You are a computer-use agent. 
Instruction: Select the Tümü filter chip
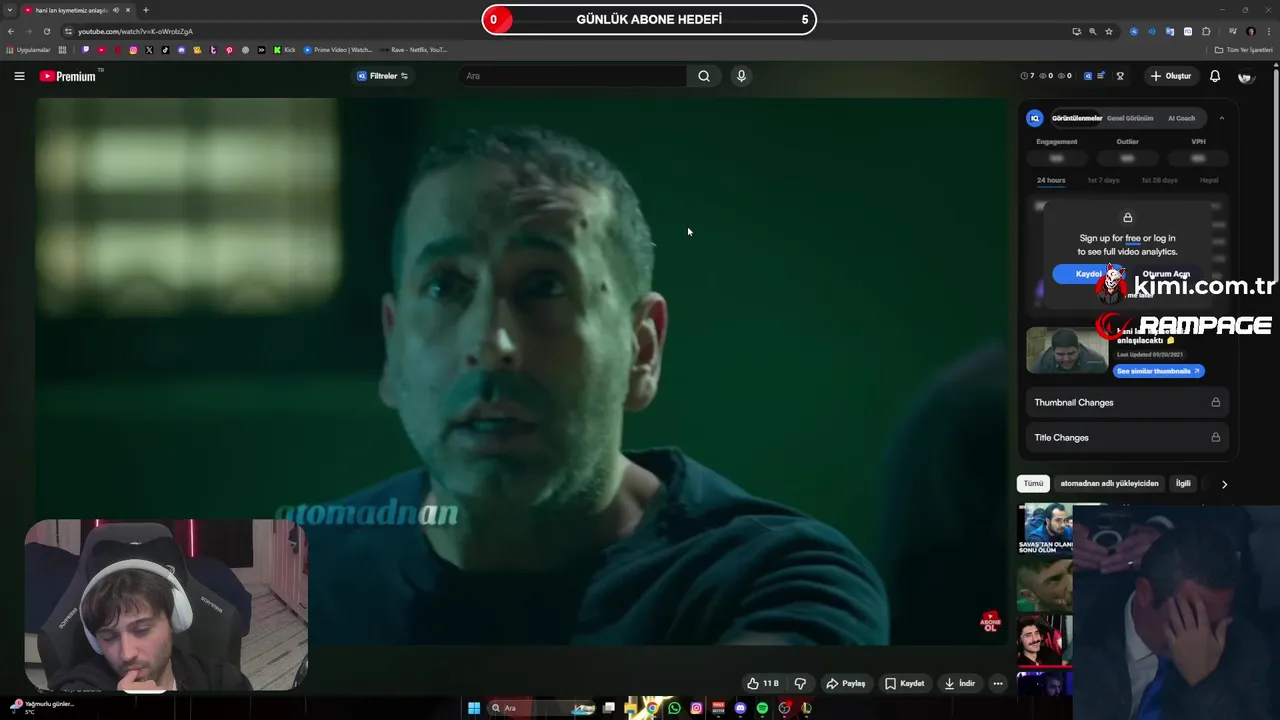(1033, 484)
